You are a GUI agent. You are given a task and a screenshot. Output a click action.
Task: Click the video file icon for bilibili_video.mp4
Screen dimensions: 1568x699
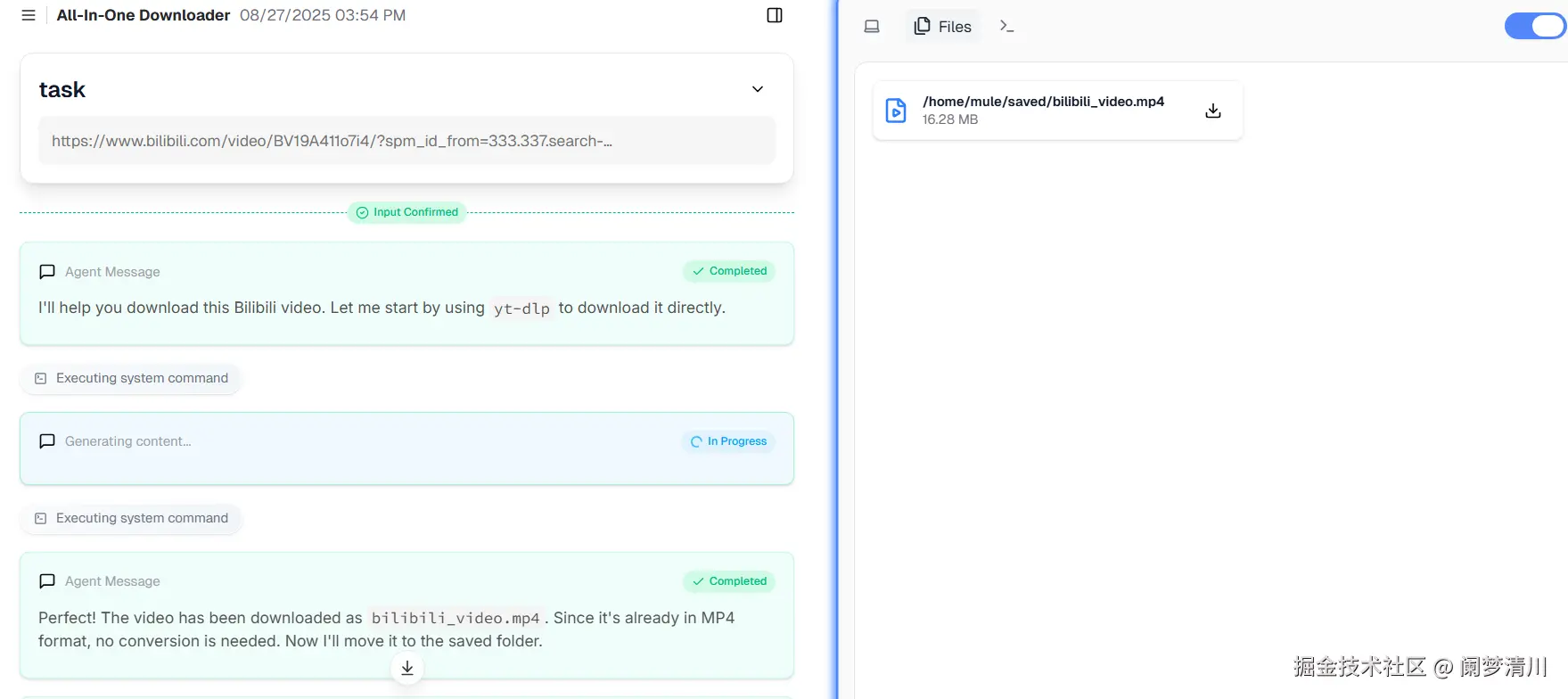896,111
